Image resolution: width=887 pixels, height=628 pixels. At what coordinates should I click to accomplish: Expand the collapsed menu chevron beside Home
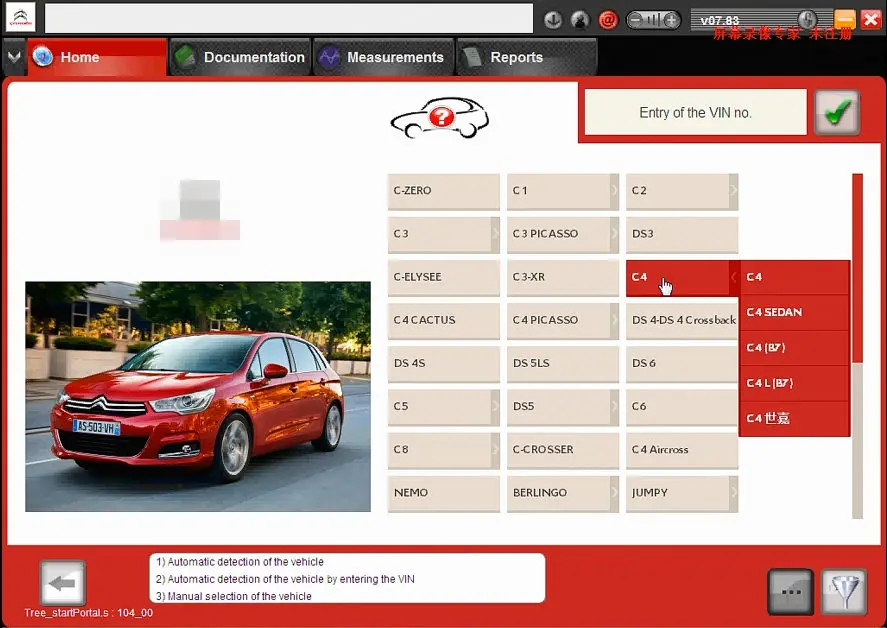point(14,57)
